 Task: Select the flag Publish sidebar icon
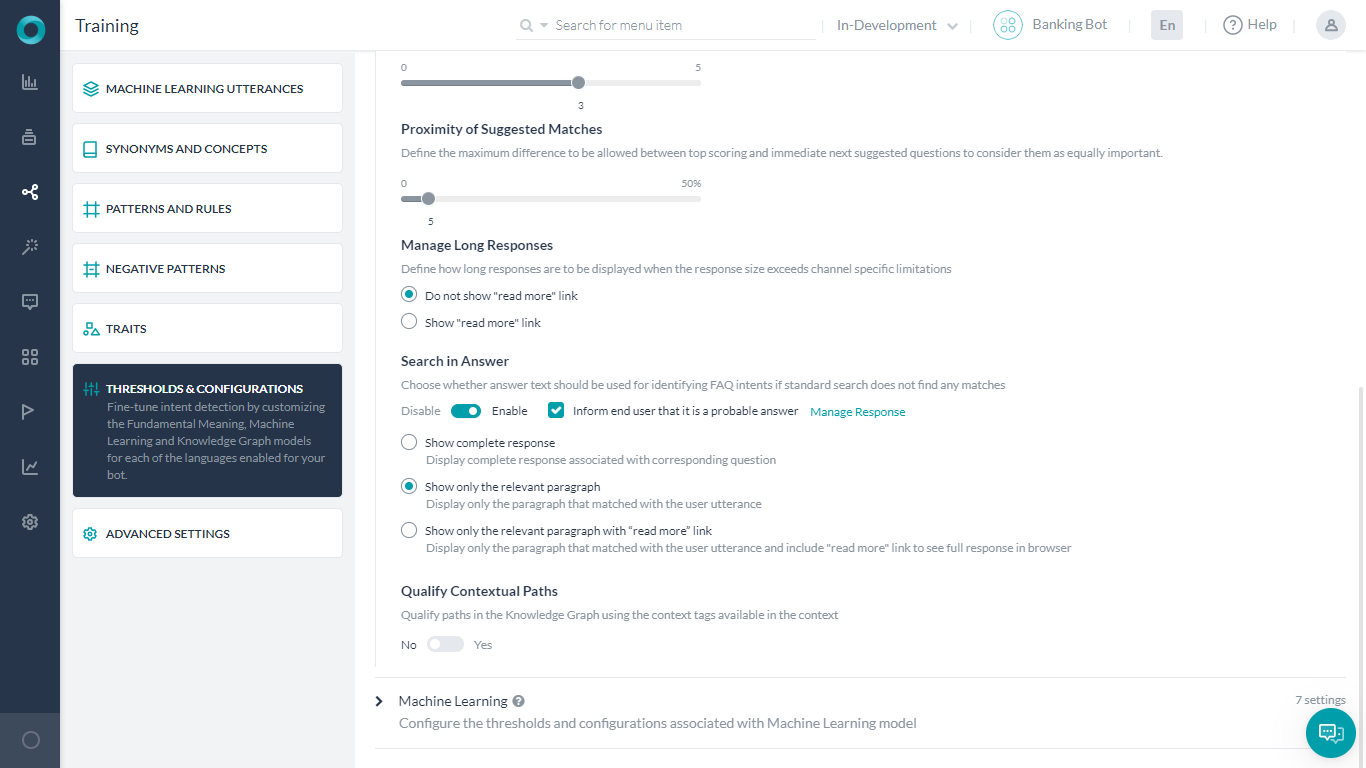point(29,411)
